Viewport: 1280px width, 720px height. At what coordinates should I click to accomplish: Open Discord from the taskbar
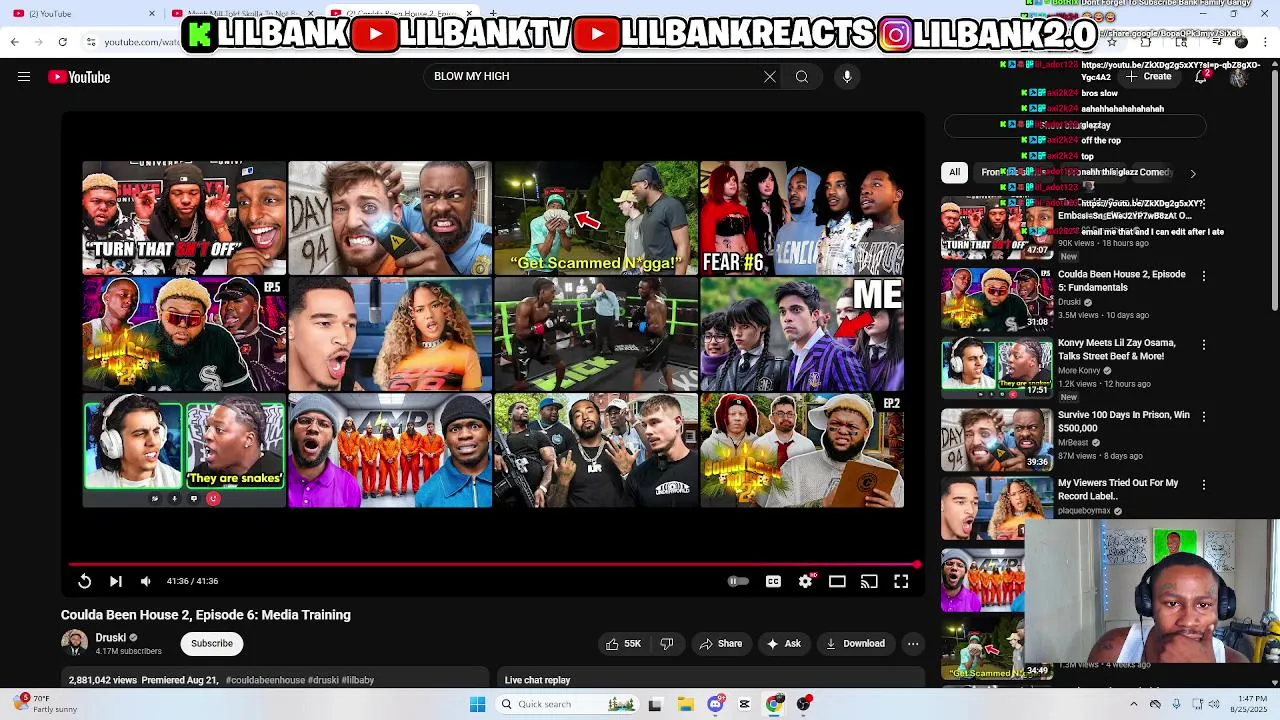(715, 704)
